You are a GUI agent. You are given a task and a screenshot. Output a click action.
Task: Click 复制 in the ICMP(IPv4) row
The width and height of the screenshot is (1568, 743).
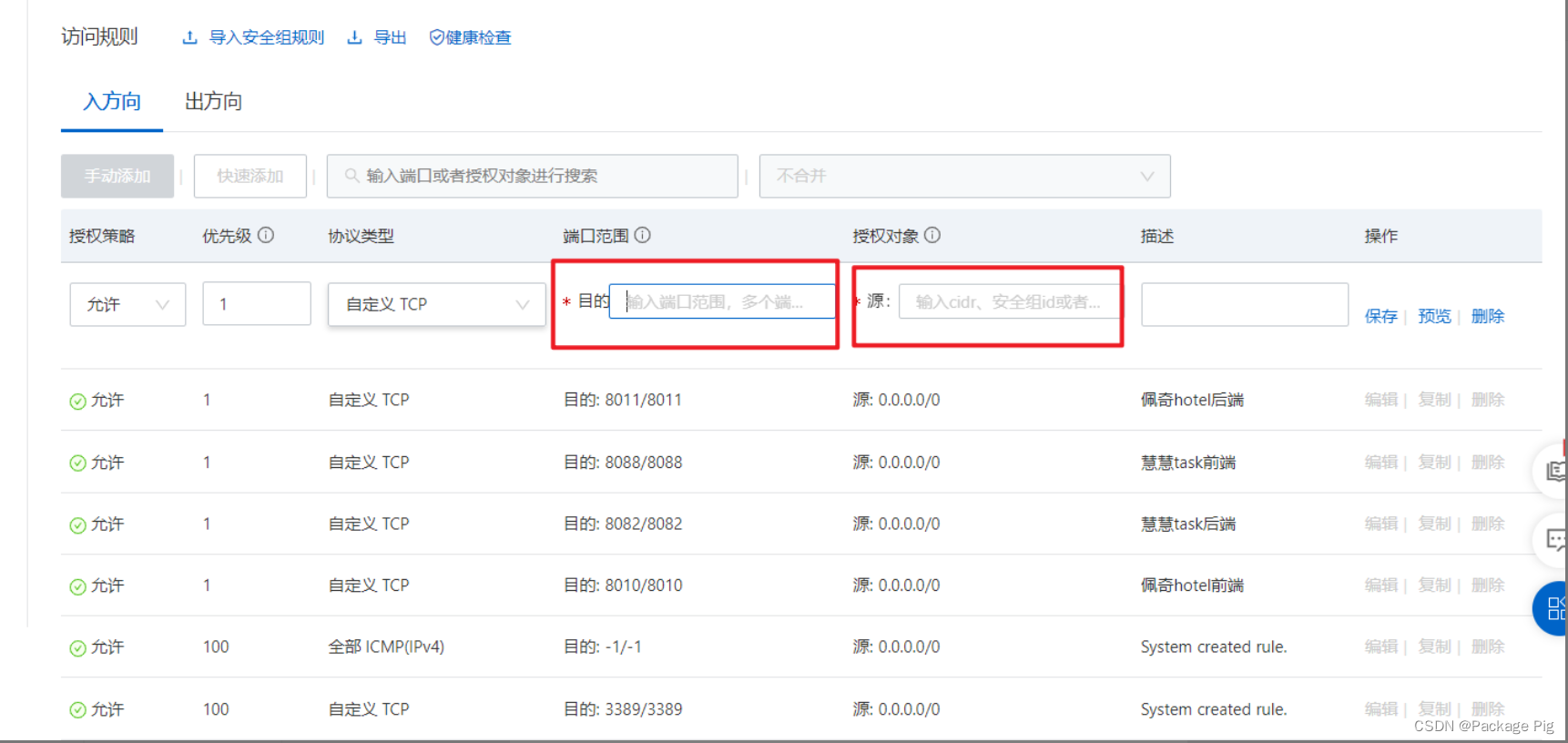[x=1434, y=646]
